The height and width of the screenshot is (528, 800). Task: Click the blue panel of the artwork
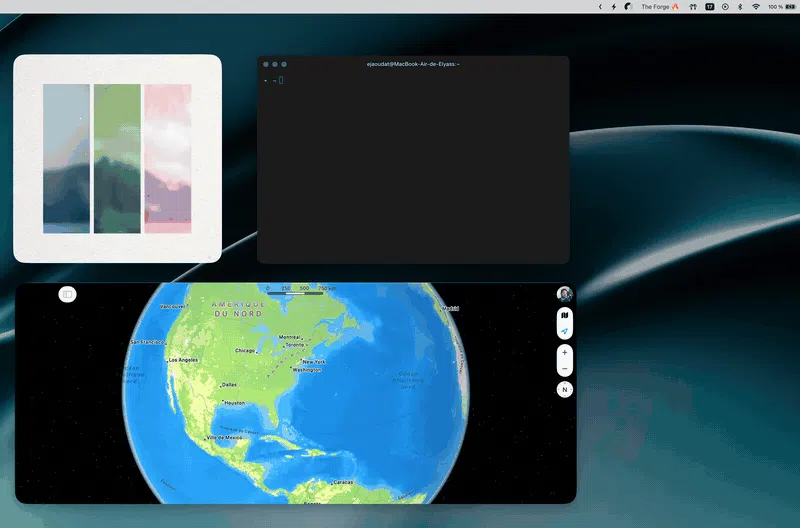click(66, 159)
